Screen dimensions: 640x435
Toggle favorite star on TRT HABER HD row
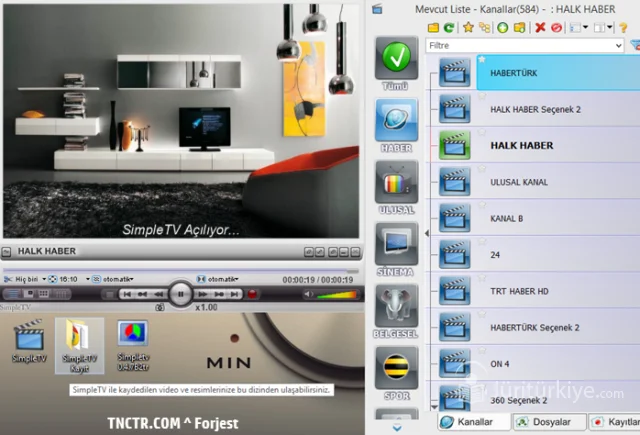click(x=482, y=278)
